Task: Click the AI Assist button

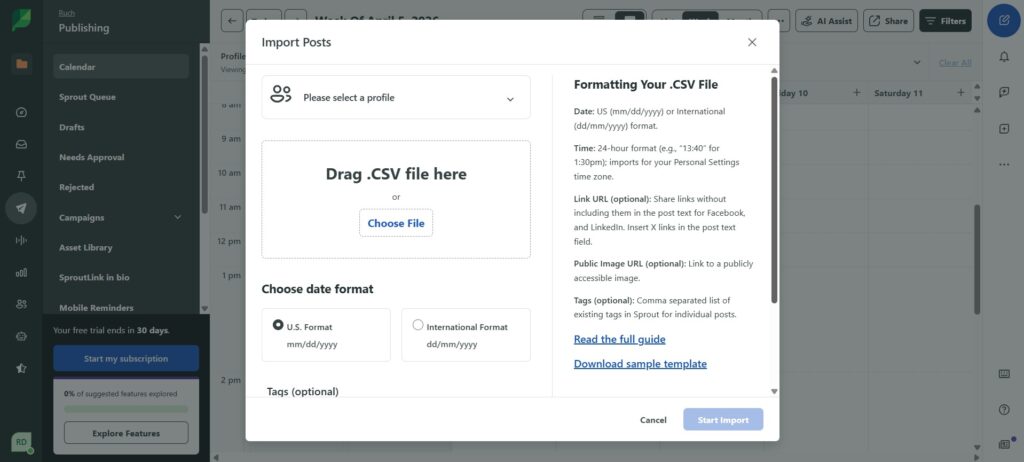Action: pyautogui.click(x=826, y=21)
